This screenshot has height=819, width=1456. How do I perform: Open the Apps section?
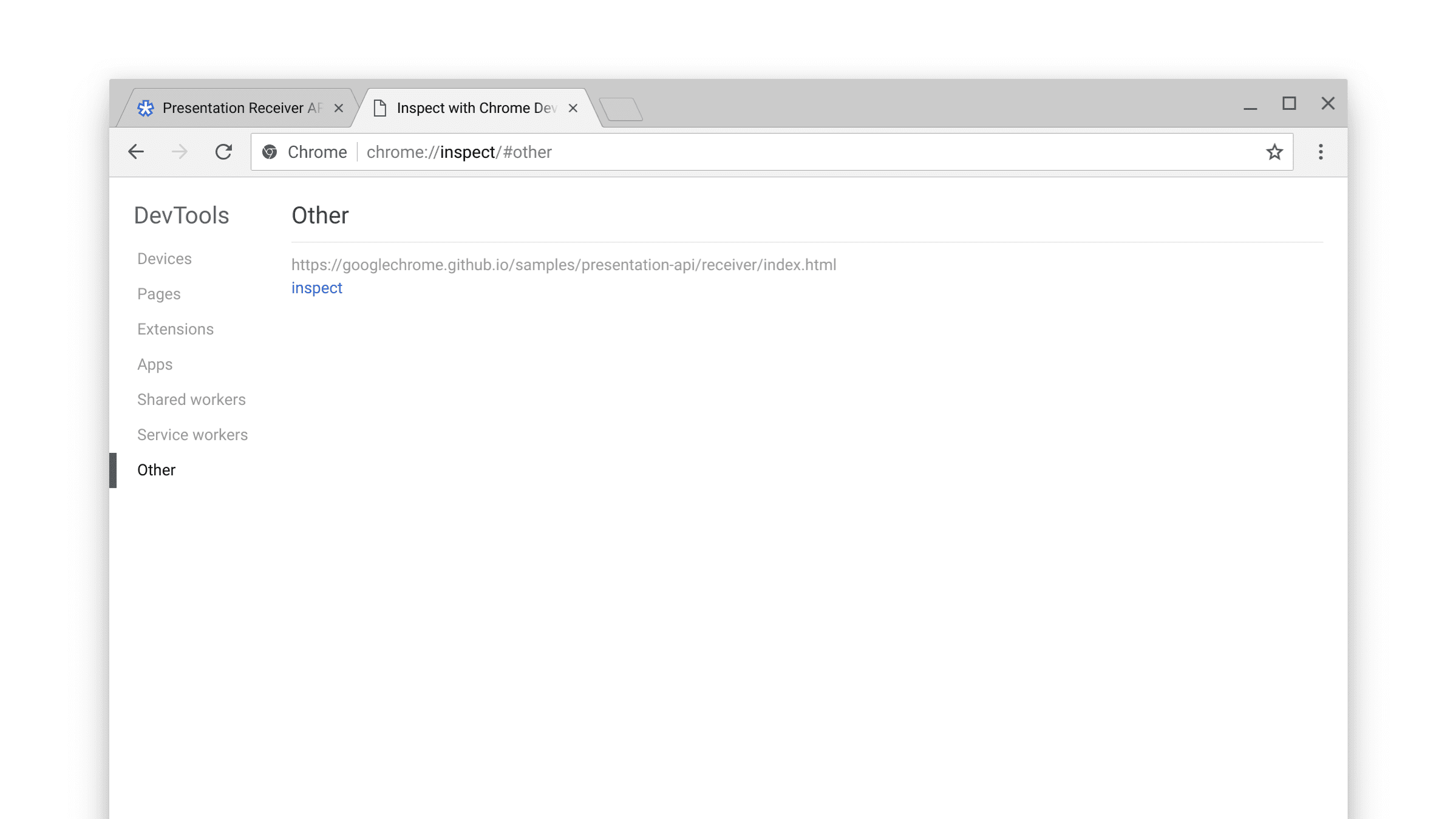tap(154, 364)
